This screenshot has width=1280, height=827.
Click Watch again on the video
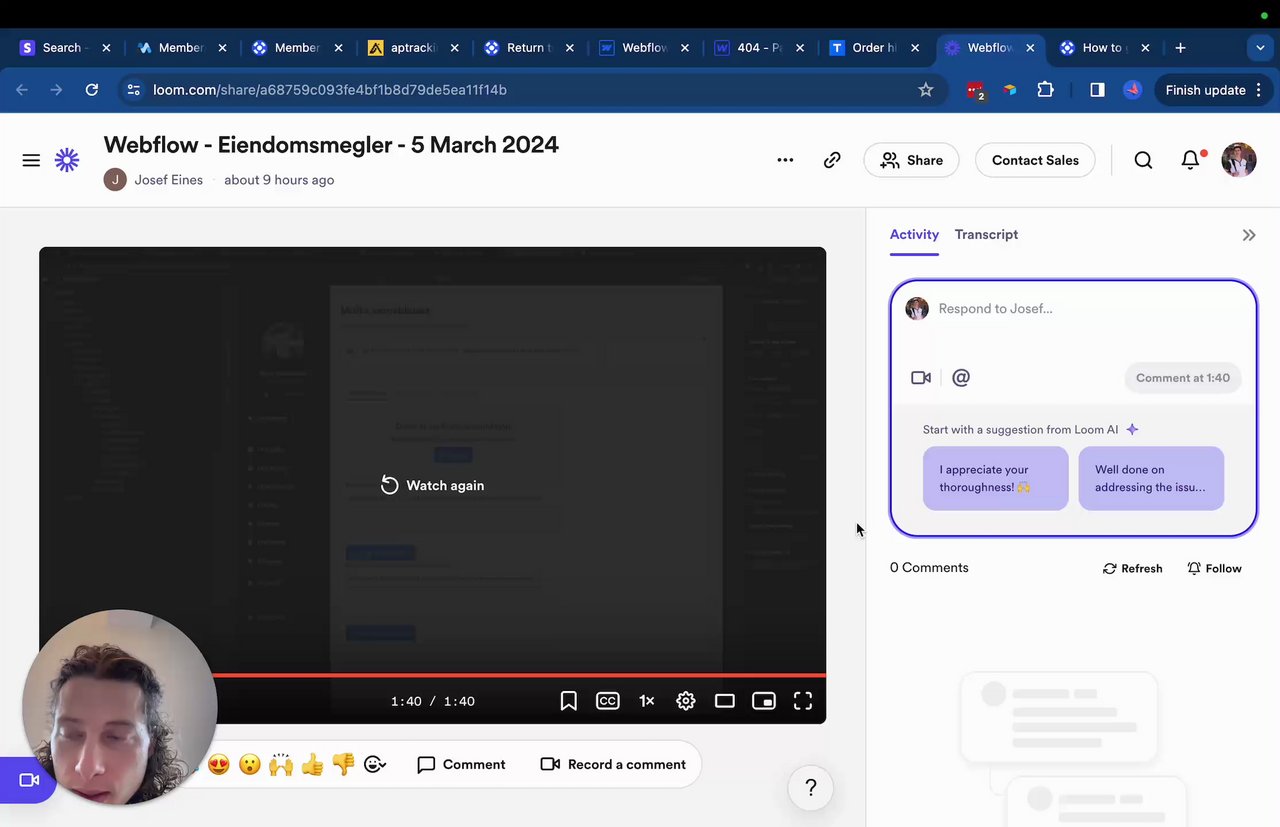432,485
